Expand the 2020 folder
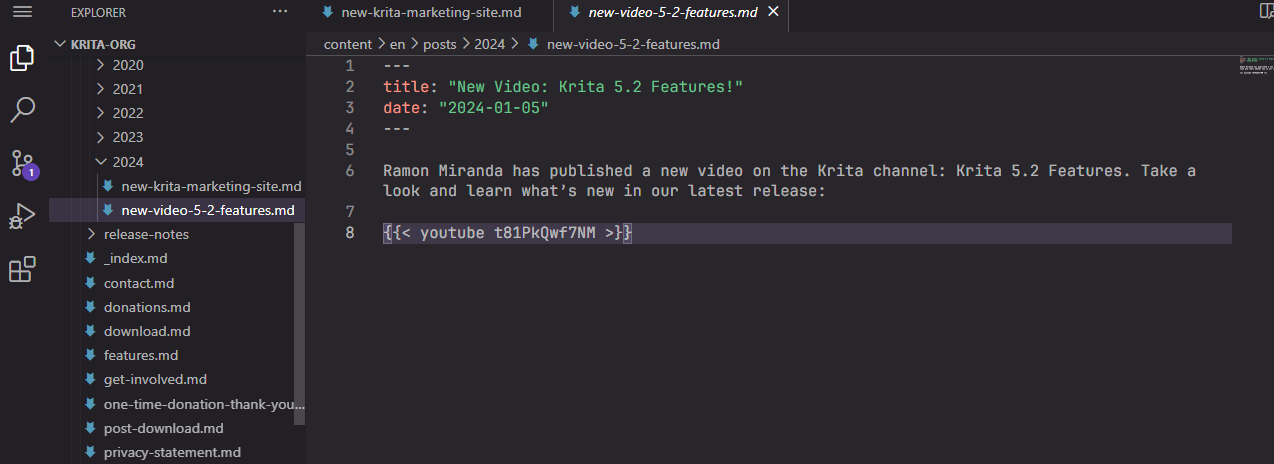Image resolution: width=1274 pixels, height=464 pixels. [x=127, y=65]
